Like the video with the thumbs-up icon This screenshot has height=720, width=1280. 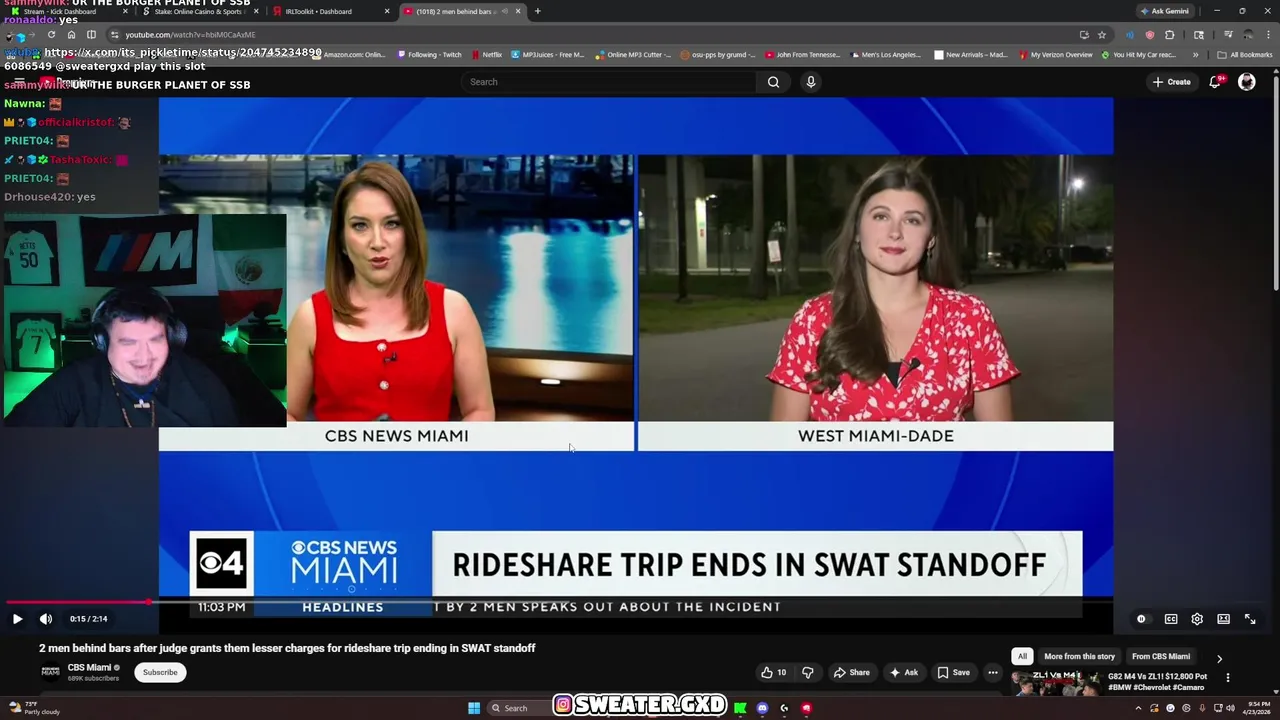click(x=772, y=672)
